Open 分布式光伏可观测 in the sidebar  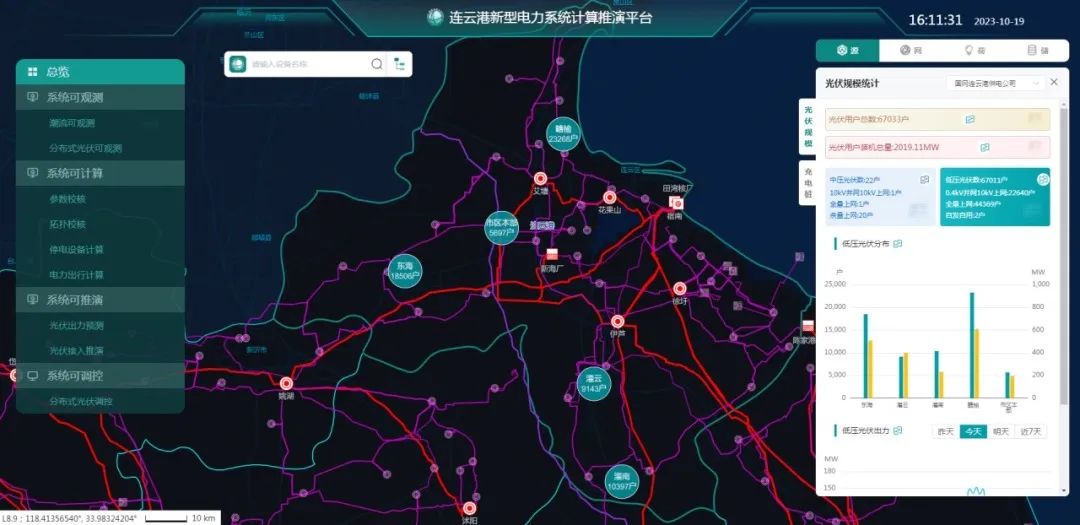tap(85, 148)
